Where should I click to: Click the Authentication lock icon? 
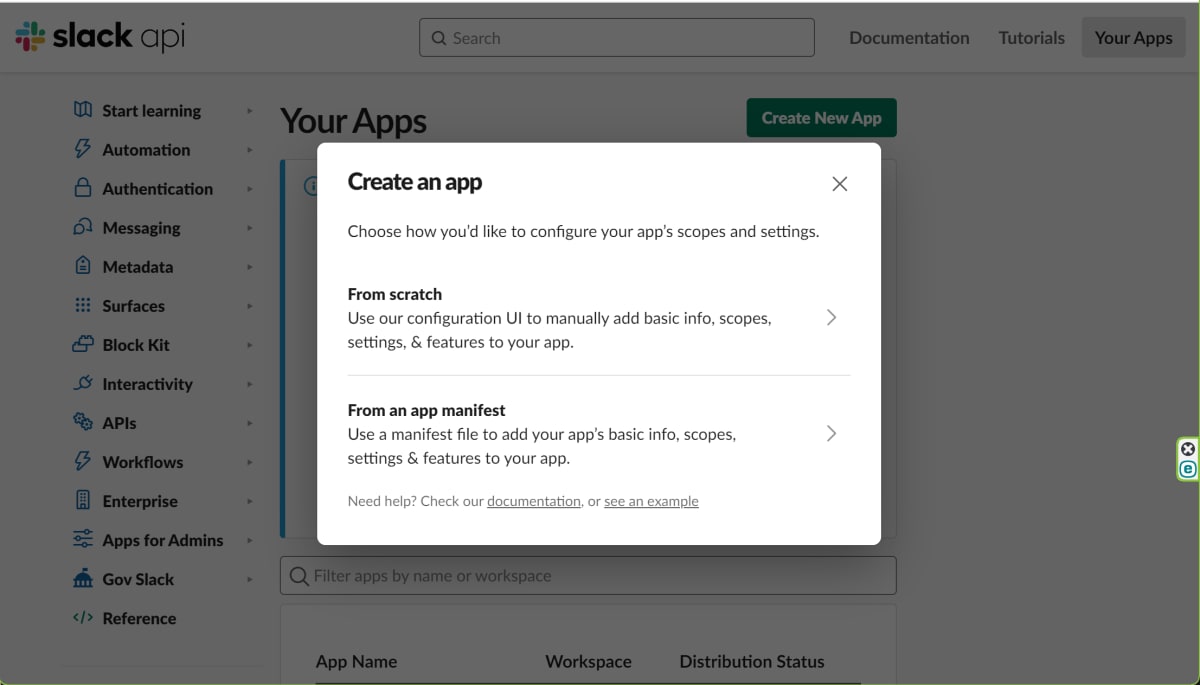tap(83, 188)
